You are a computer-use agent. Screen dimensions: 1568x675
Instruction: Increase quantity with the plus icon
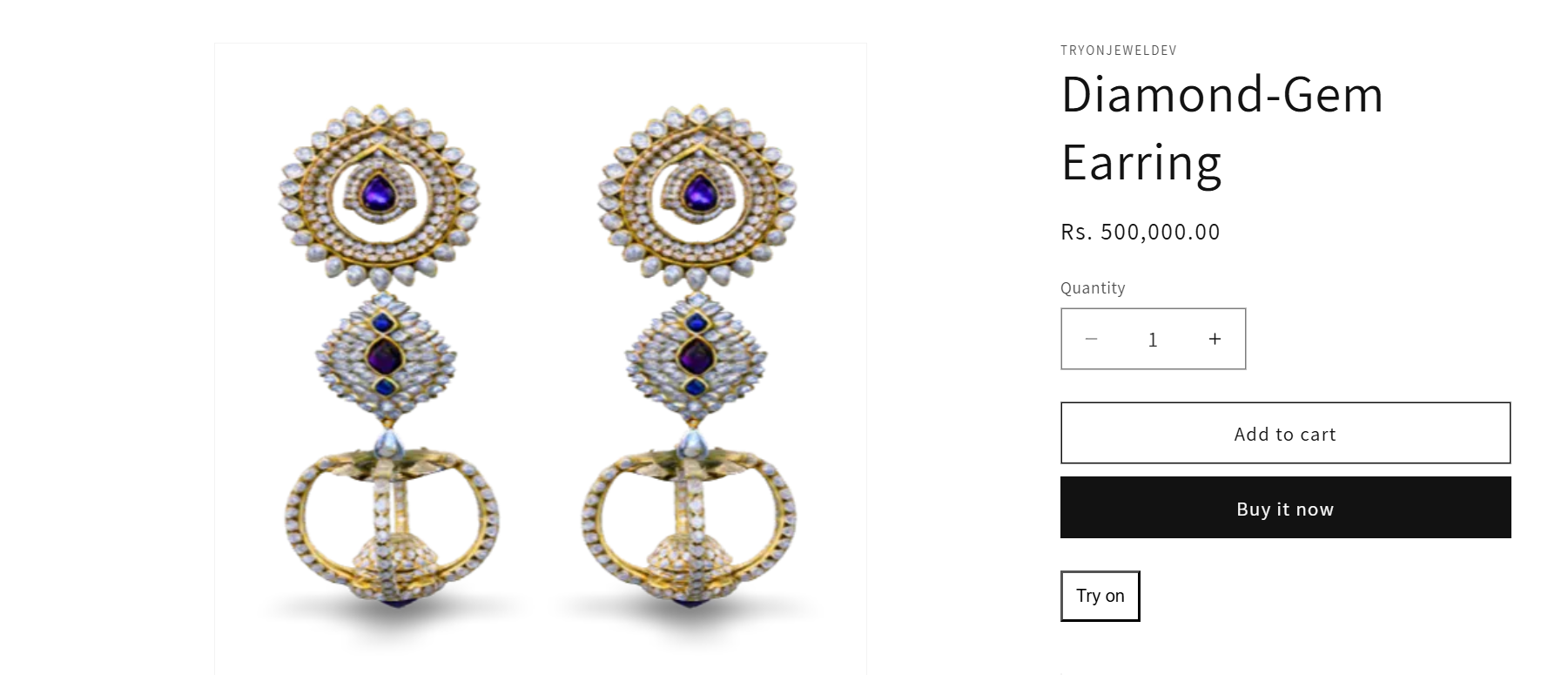[x=1215, y=339]
